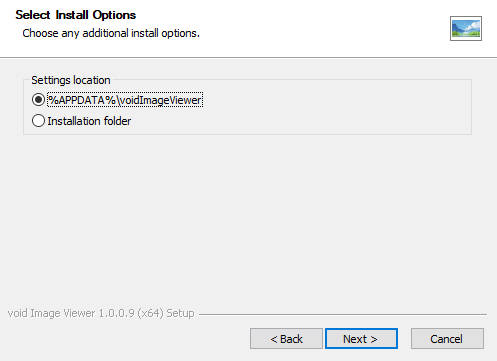
Task: Click the greater-than arrow on the Next button
Action: (374, 339)
